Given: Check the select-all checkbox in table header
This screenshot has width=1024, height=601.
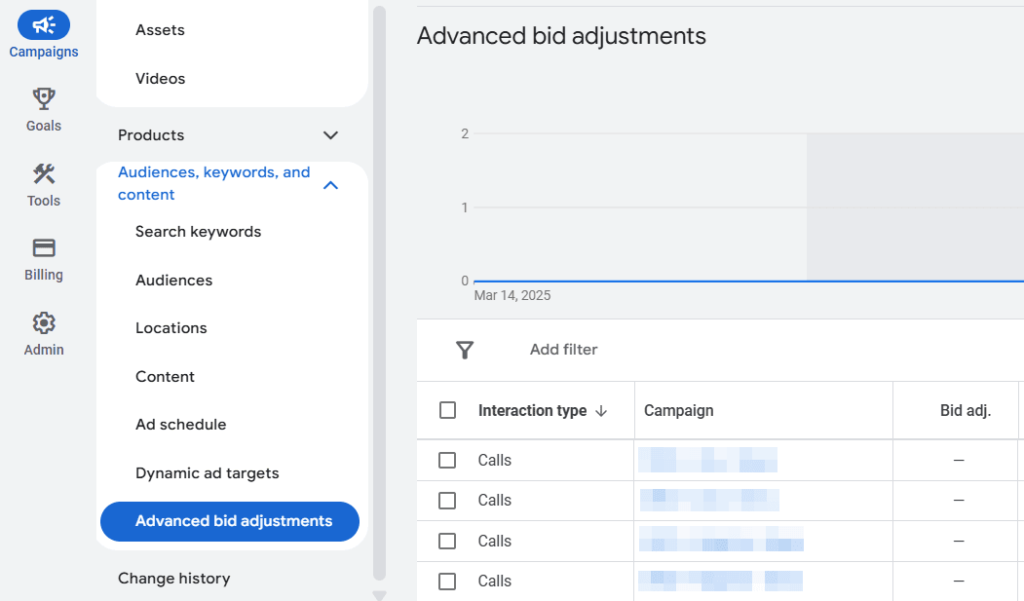Looking at the screenshot, I should [x=447, y=410].
